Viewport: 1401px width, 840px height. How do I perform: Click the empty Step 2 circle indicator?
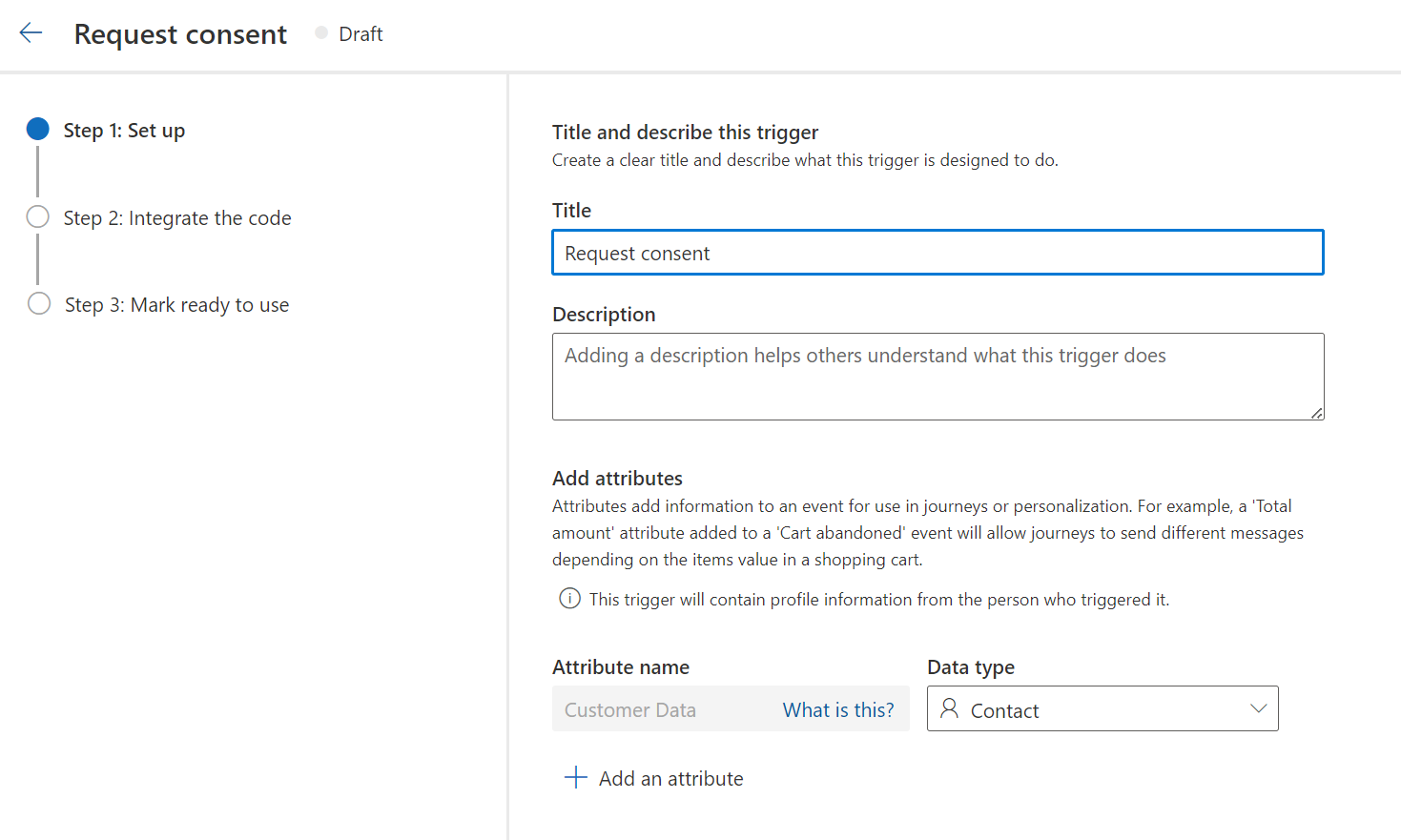(x=37, y=215)
